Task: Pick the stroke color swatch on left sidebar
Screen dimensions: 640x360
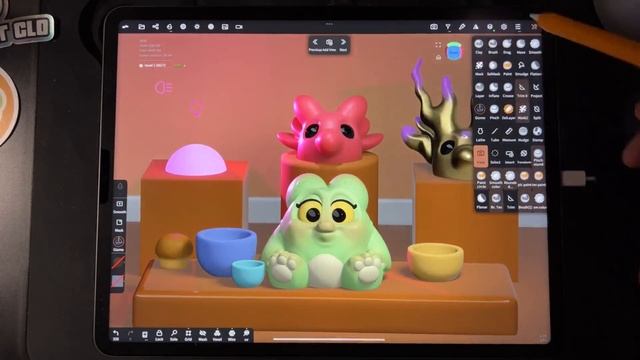Action: (x=118, y=262)
